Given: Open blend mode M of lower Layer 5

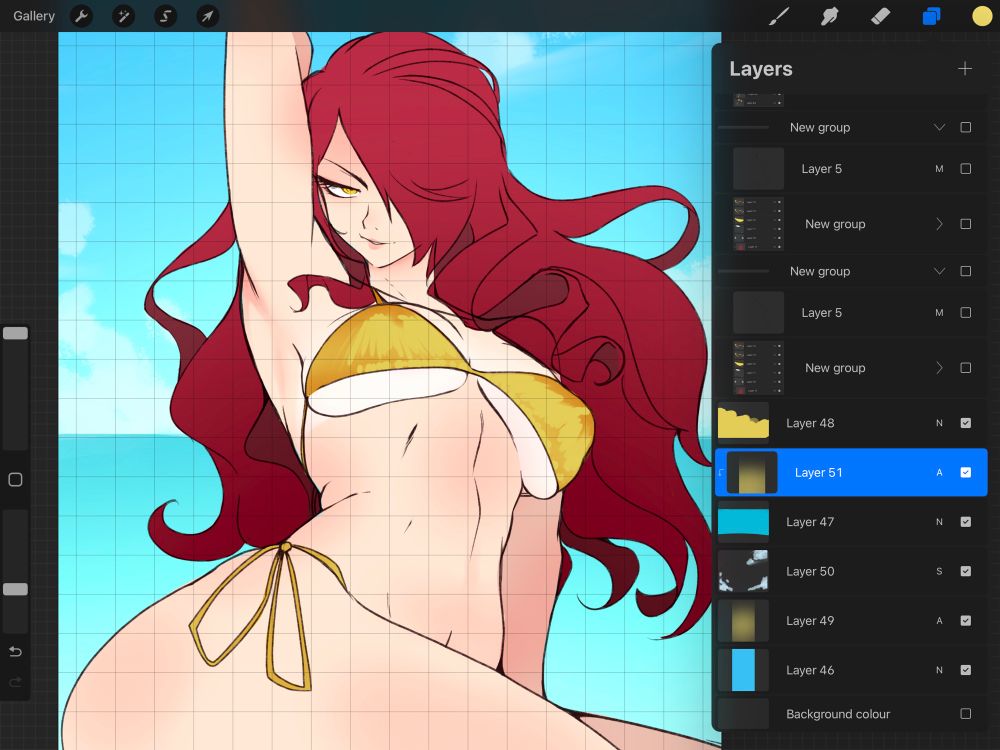Looking at the screenshot, I should pos(939,312).
